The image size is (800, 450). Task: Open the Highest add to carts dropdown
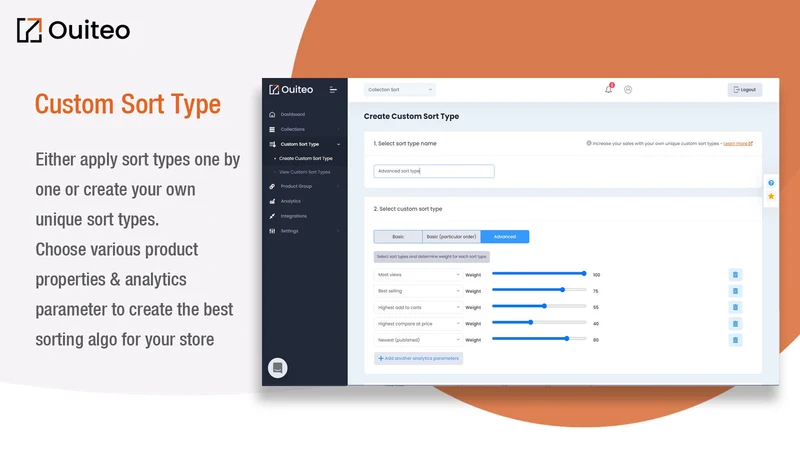tap(418, 307)
